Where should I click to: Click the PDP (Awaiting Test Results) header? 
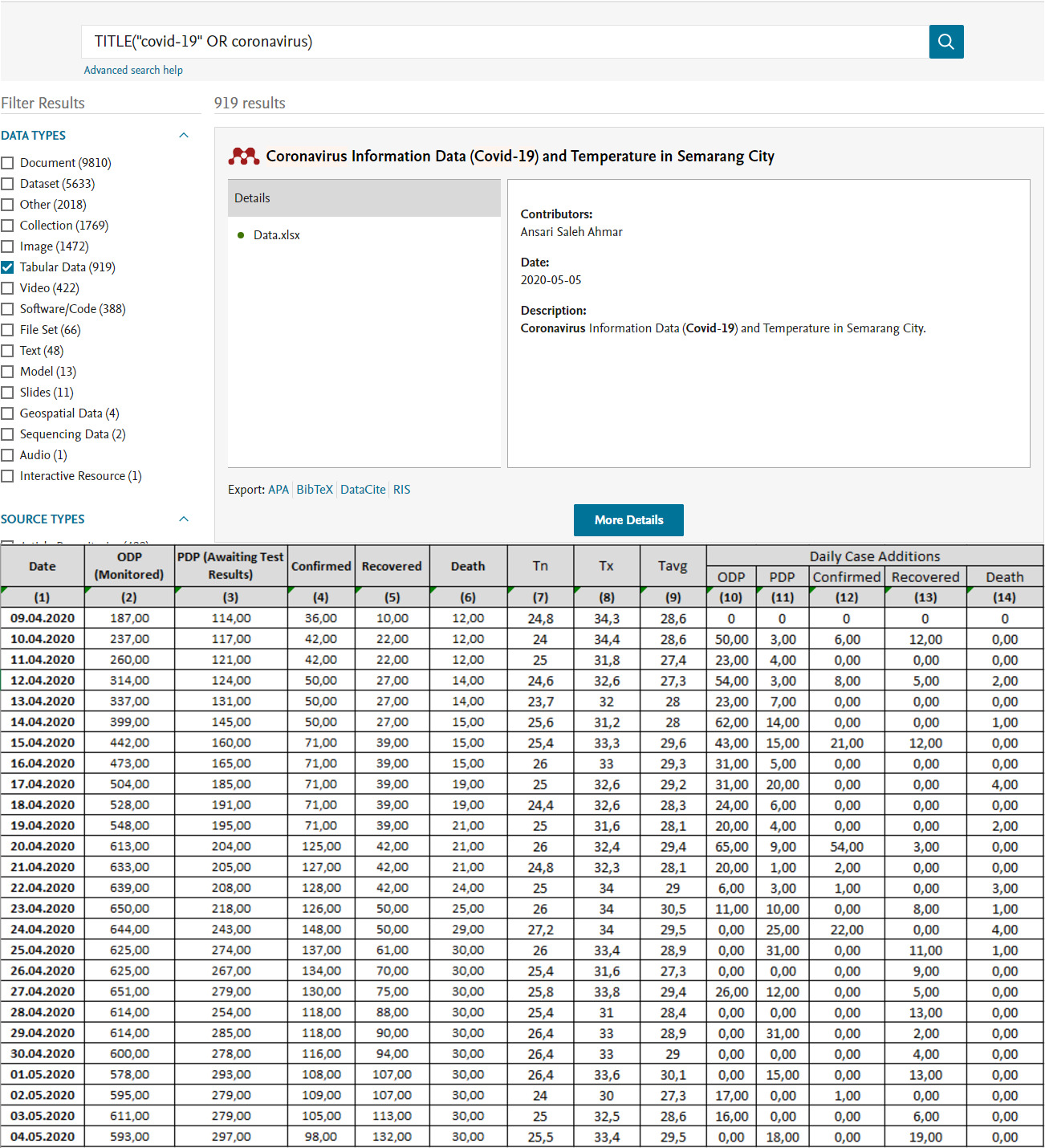coord(230,566)
